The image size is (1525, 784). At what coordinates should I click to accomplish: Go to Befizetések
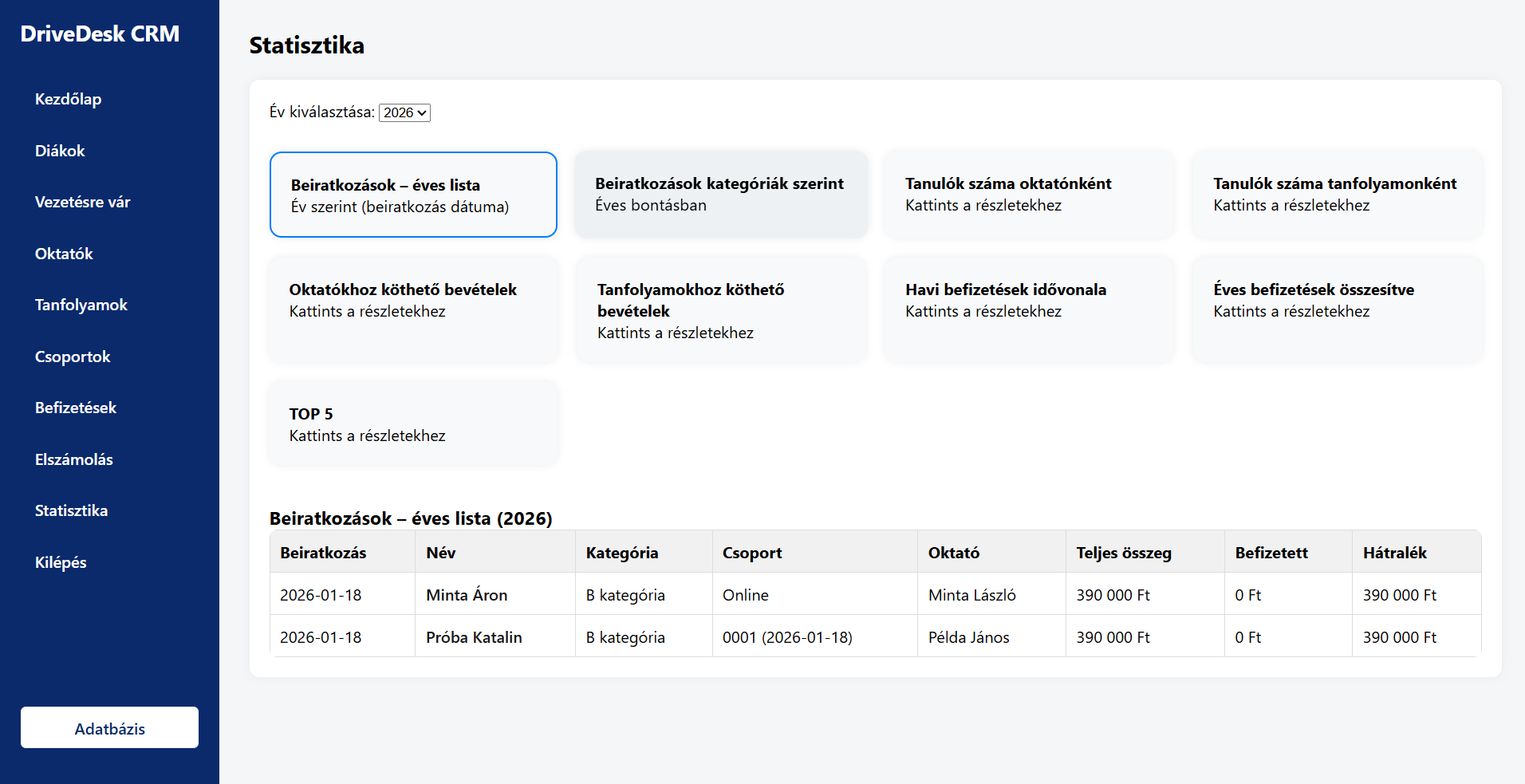(x=76, y=408)
